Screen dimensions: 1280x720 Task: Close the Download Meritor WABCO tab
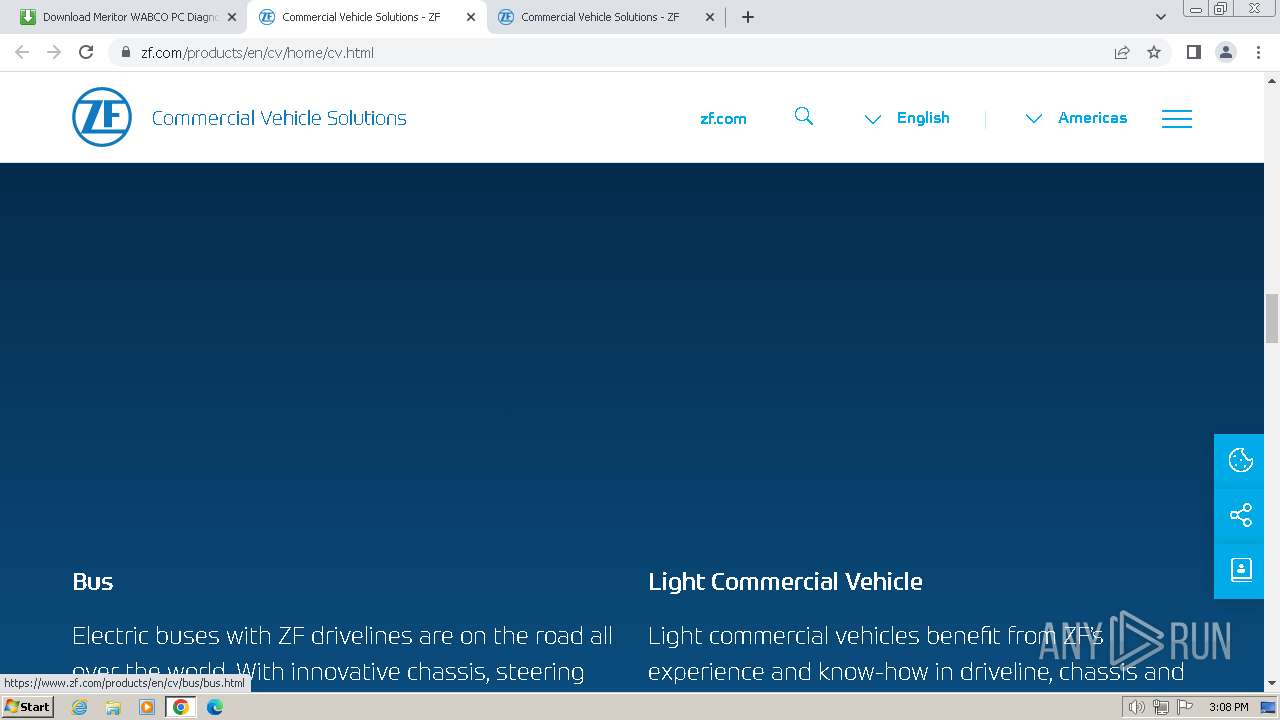coord(232,17)
